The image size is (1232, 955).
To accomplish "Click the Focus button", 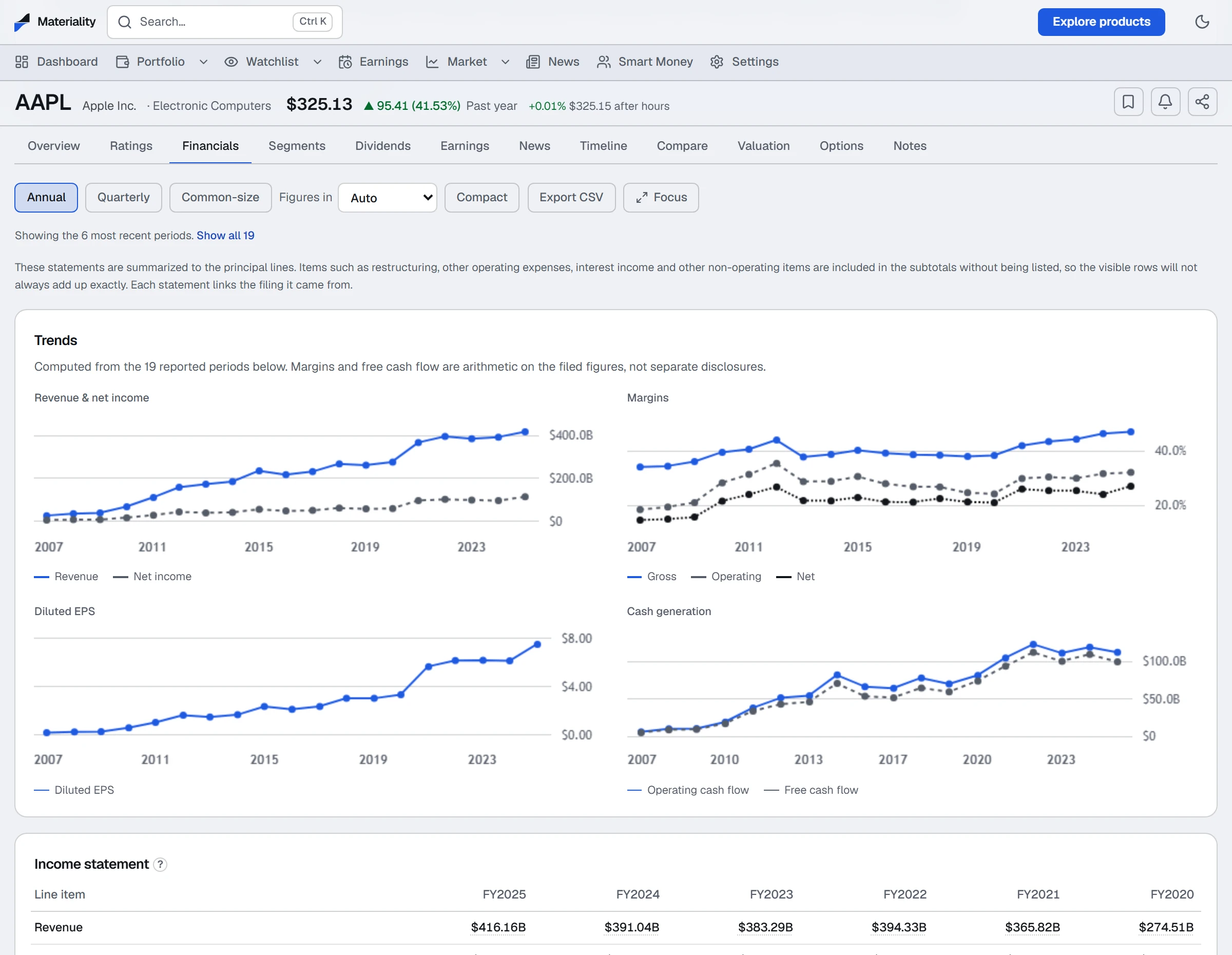I will point(661,198).
